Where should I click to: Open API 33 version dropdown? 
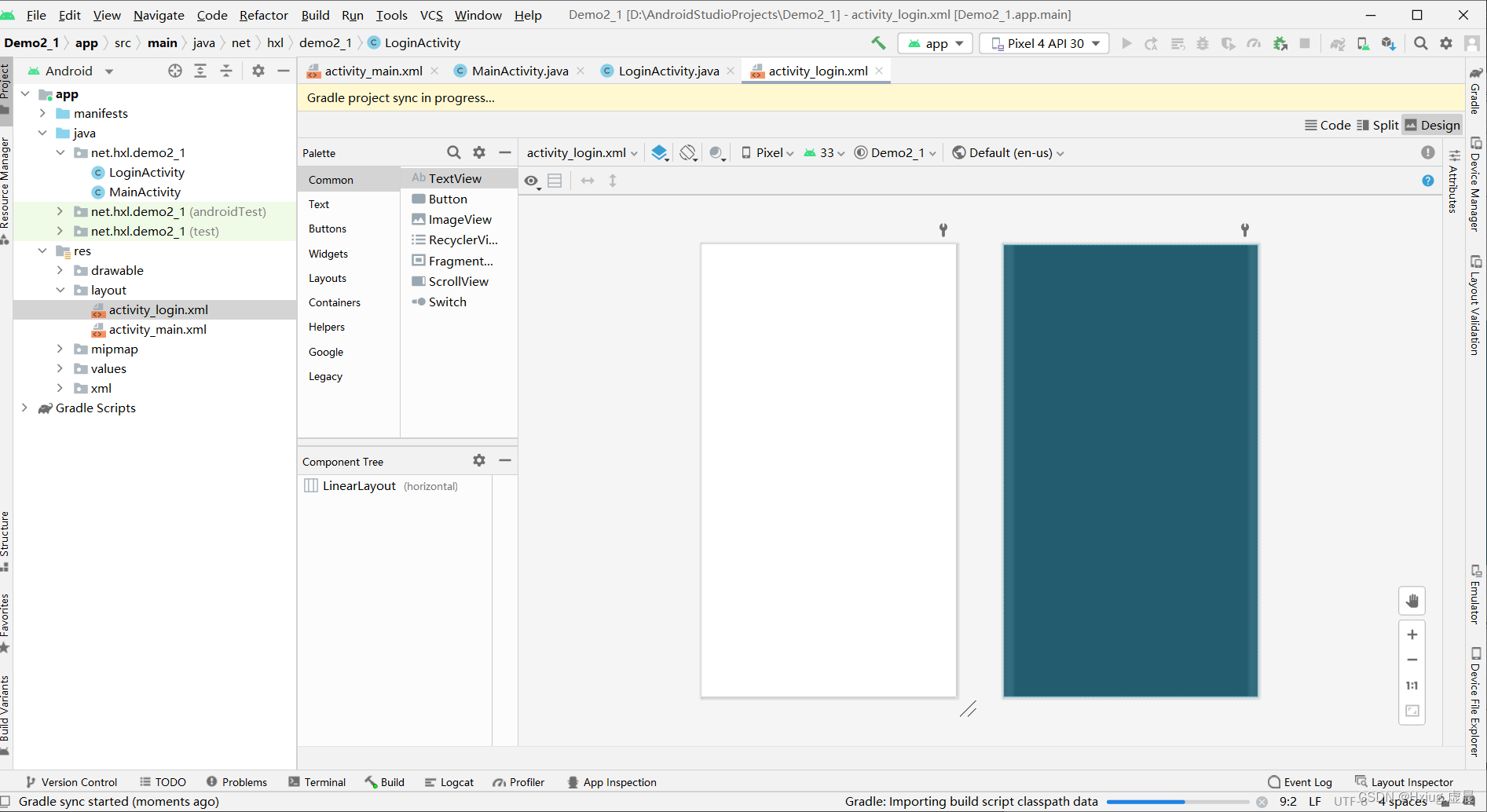824,152
